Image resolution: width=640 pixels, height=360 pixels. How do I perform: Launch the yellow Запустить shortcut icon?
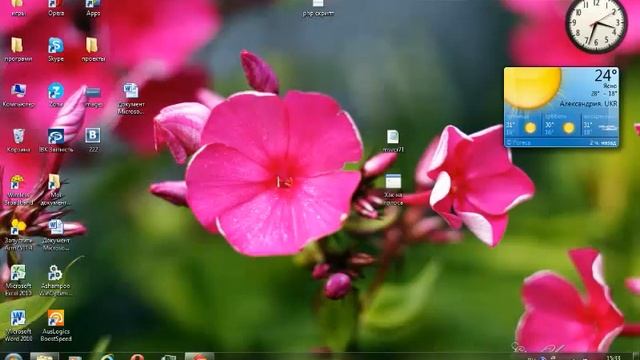pos(18,235)
